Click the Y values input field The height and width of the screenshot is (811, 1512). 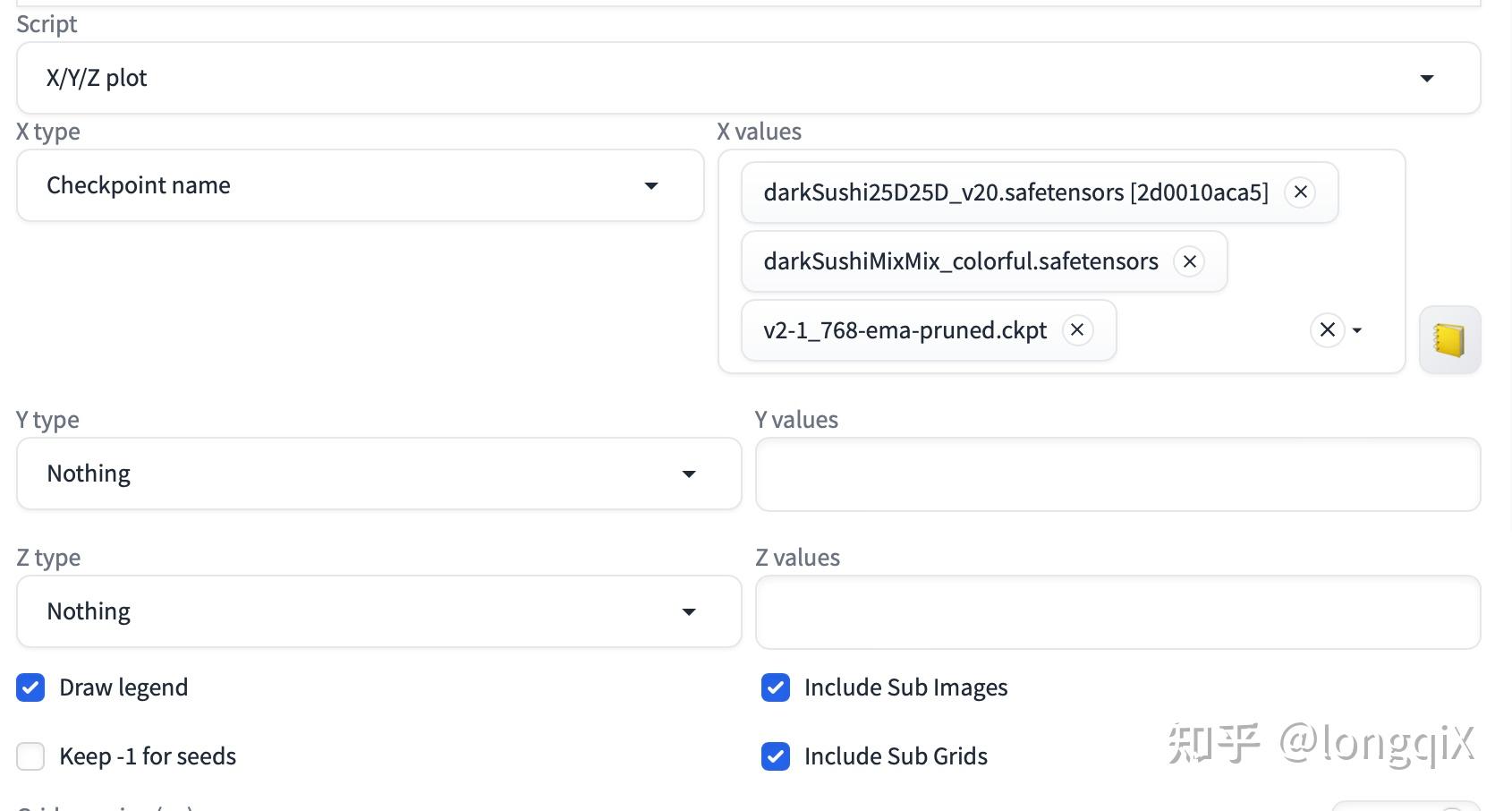[1117, 474]
